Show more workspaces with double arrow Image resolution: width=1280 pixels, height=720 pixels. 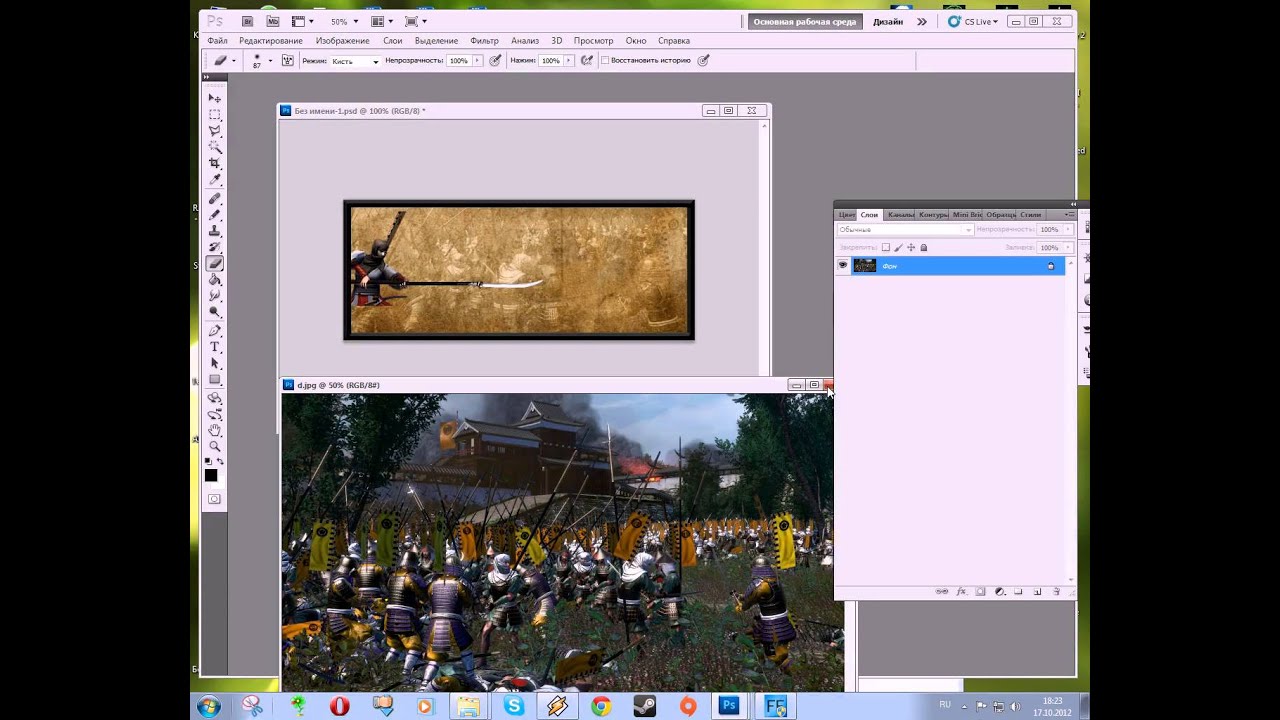pyautogui.click(x=922, y=21)
